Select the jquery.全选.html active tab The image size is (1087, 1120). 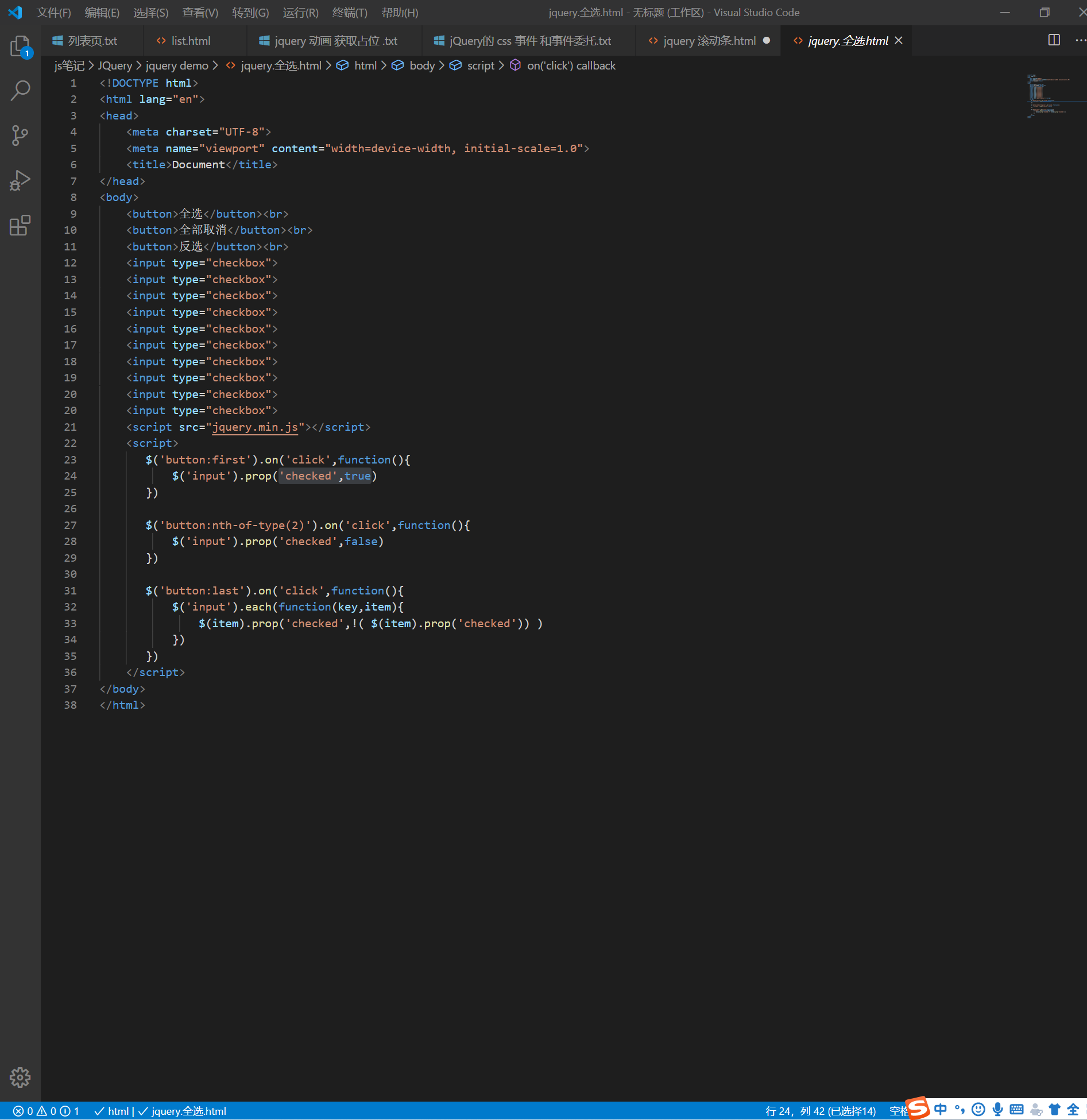click(848, 41)
